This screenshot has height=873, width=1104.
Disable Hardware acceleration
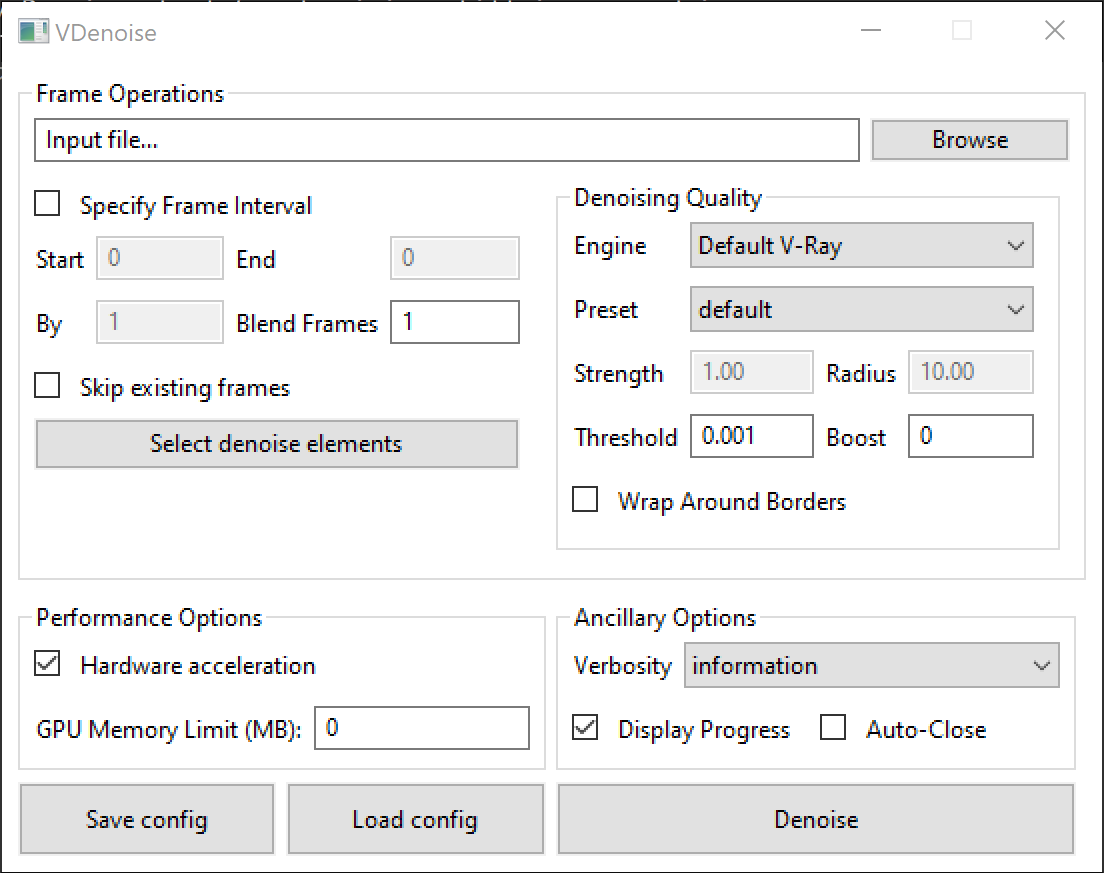45,665
